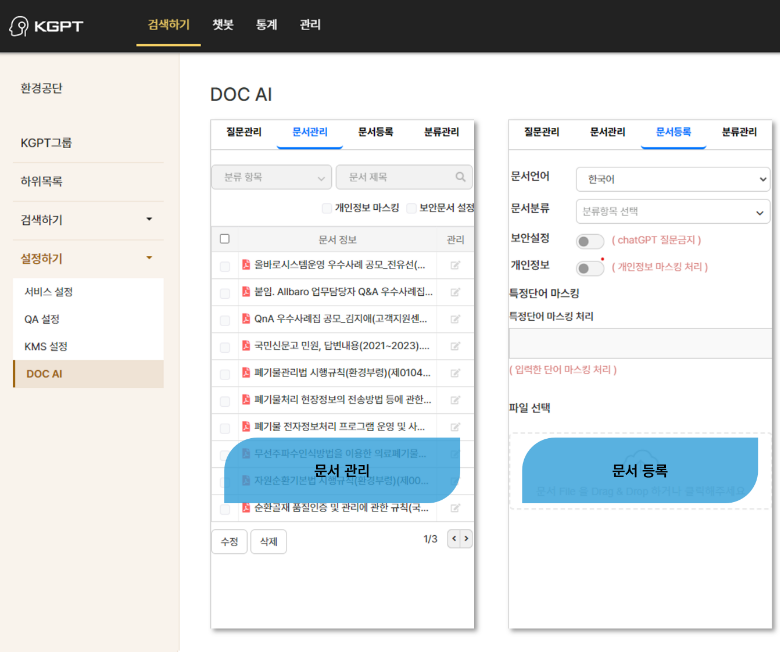Check the select-all checkbox in table header

pyautogui.click(x=225, y=239)
